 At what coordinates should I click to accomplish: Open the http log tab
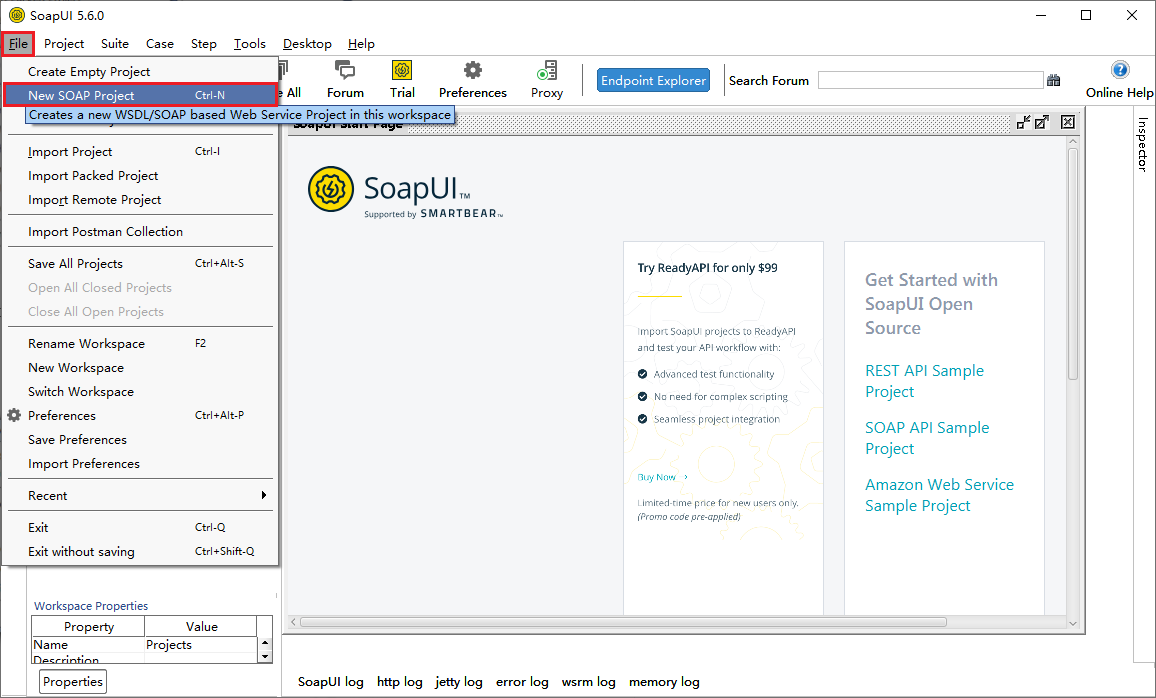(400, 682)
